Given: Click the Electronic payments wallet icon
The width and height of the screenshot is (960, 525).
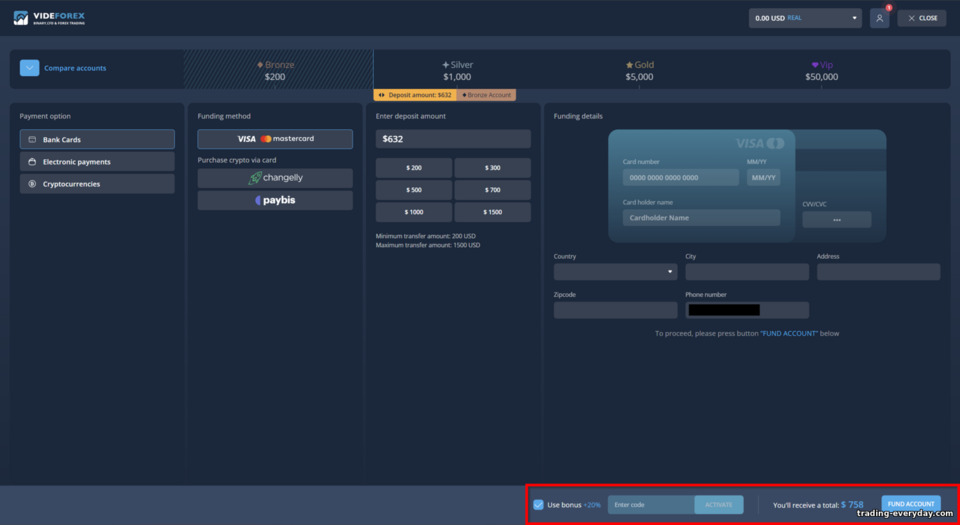Looking at the screenshot, I should click(x=32, y=162).
